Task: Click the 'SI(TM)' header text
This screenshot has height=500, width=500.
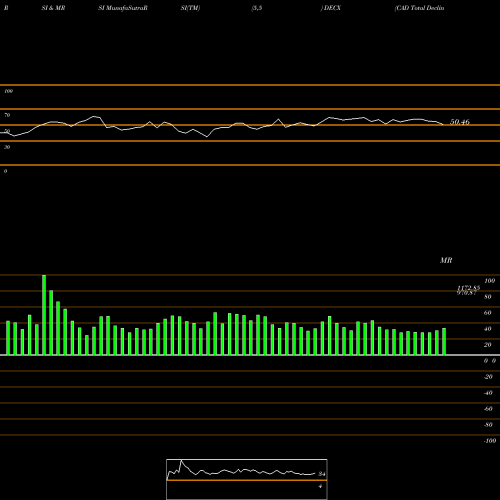Action: (190, 8)
